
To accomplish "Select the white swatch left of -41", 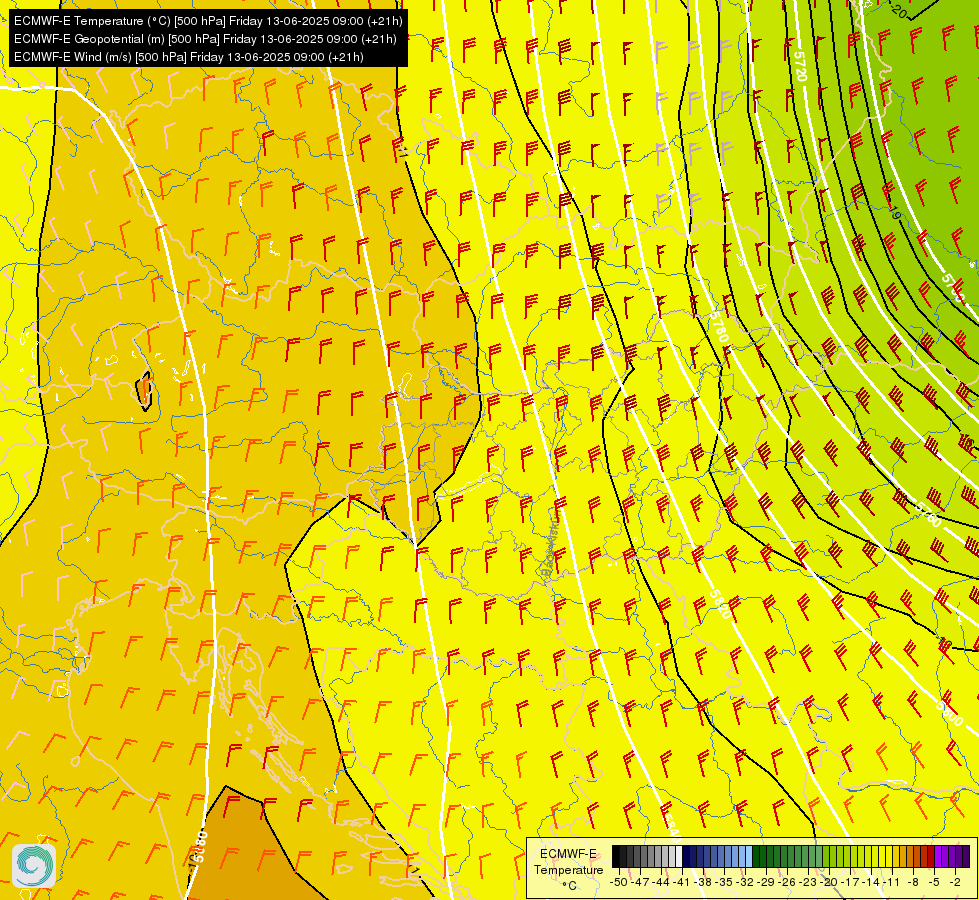I will coord(679,857).
